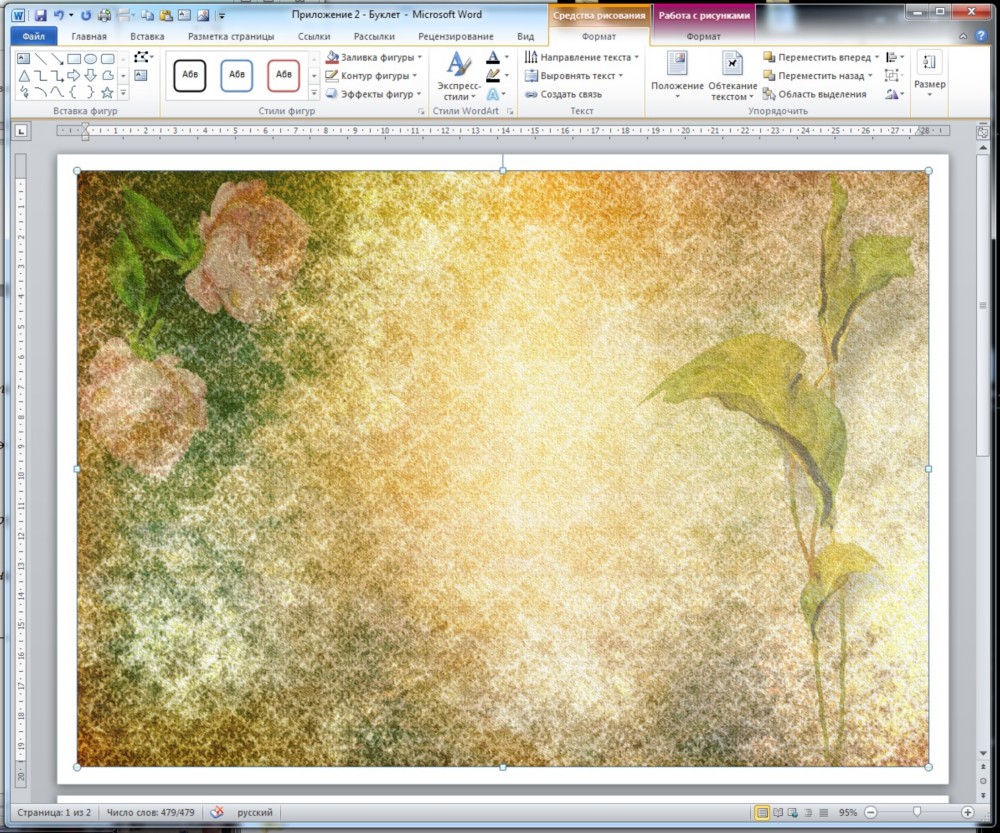Open the Вставка ribbon tab
This screenshot has width=1000, height=833.
(x=147, y=36)
